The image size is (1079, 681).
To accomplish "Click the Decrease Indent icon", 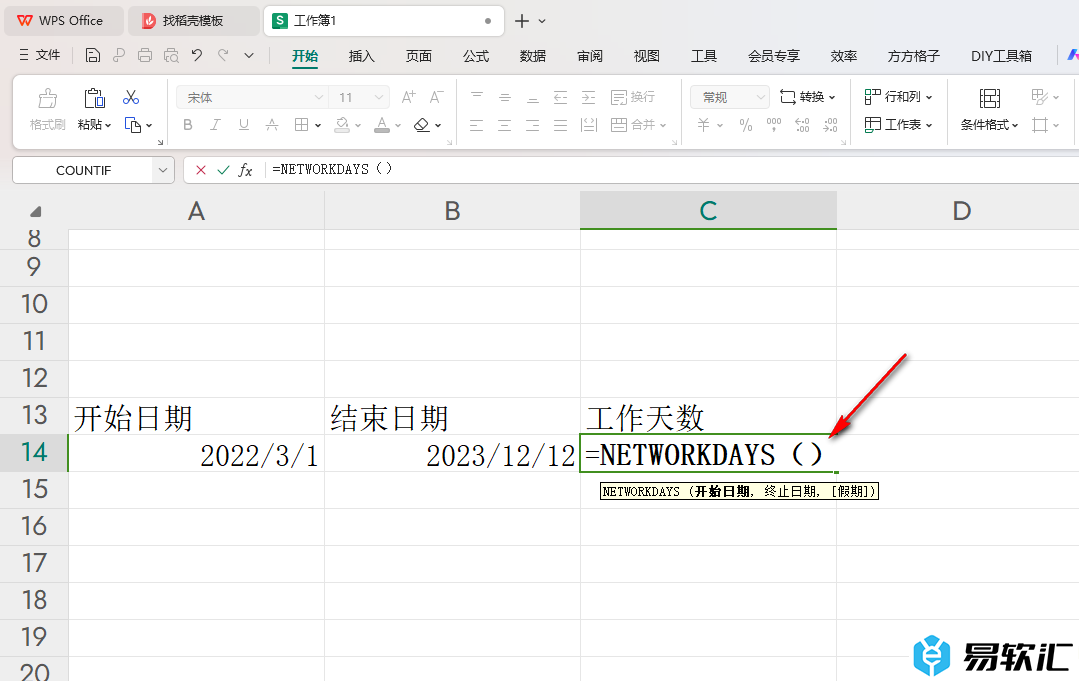I will click(561, 98).
